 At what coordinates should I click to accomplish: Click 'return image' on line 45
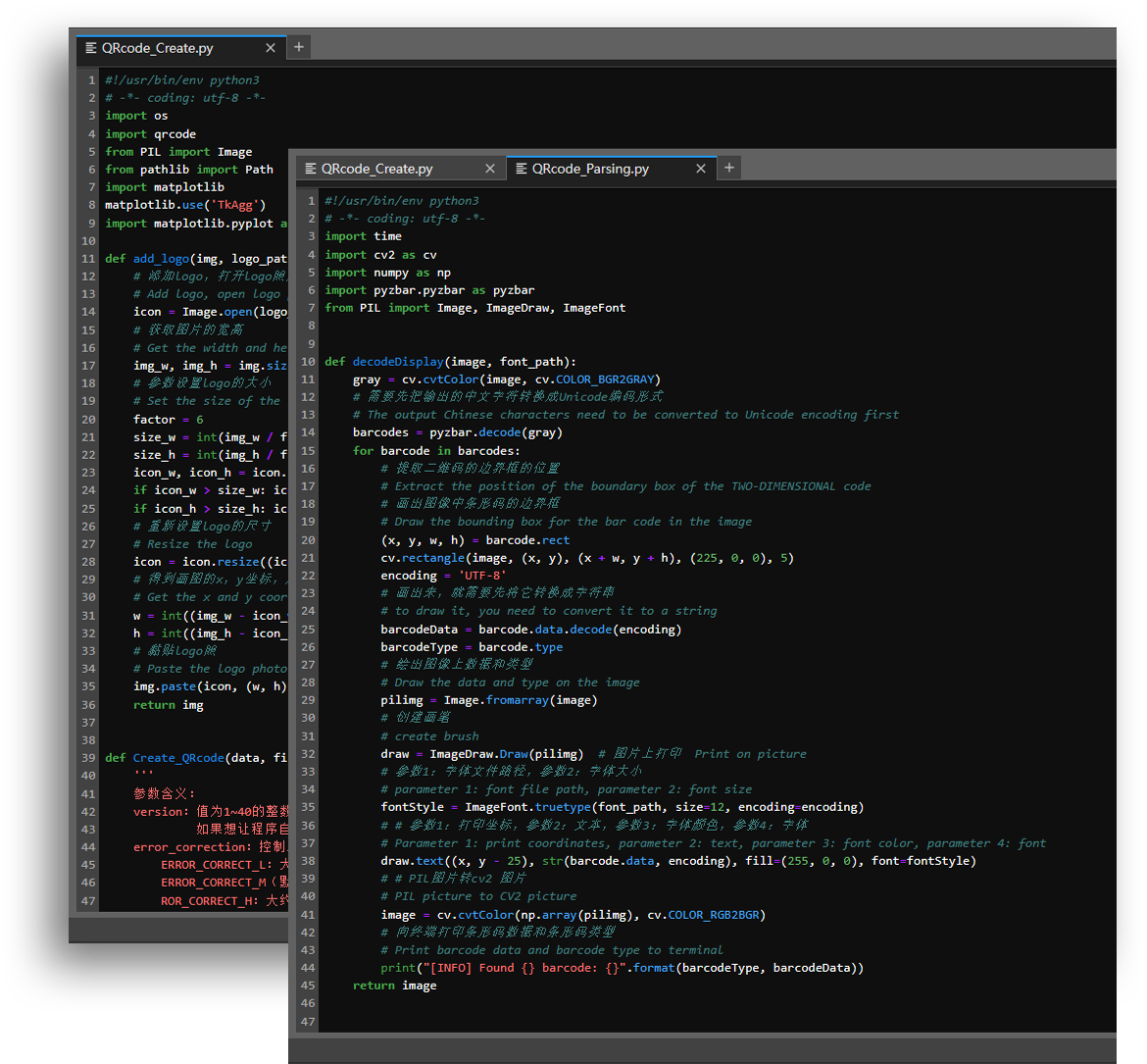[394, 986]
